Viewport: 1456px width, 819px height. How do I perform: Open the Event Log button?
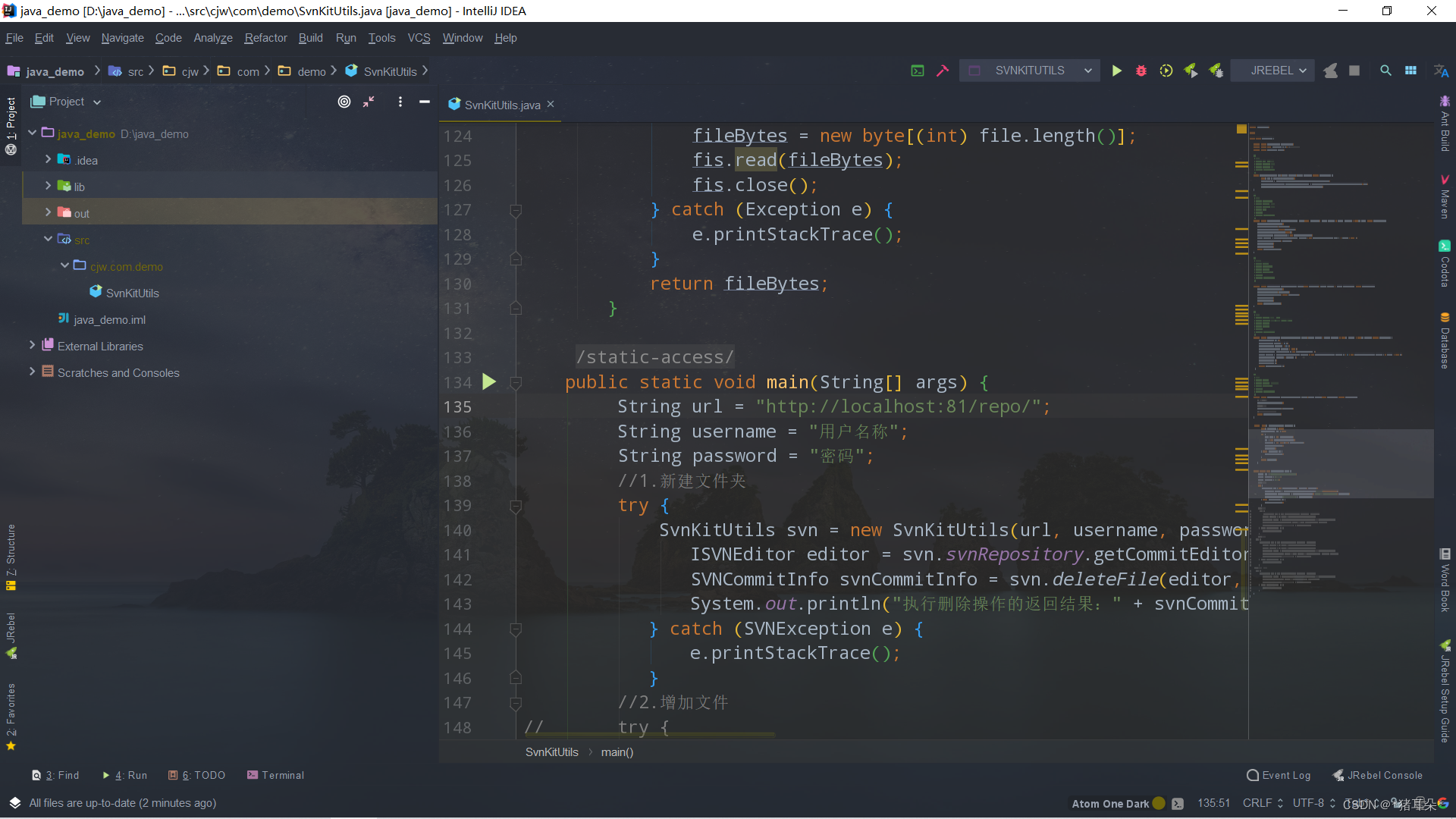[1279, 775]
